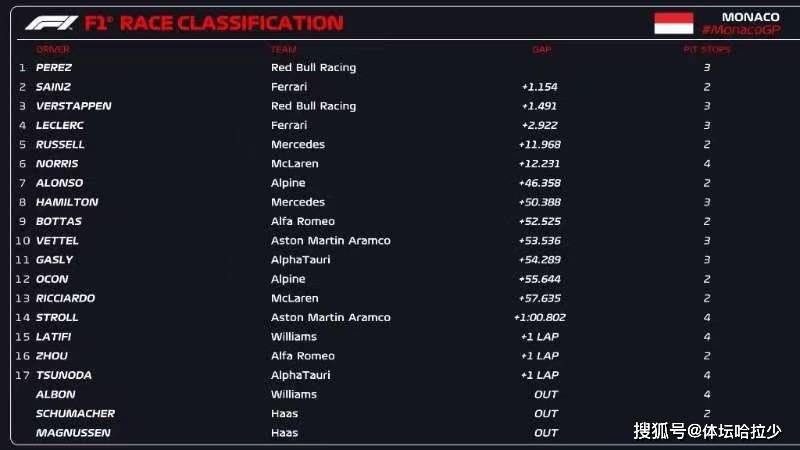800x450 pixels.
Task: Click driver name VERSTAPPEN
Action: (73, 106)
